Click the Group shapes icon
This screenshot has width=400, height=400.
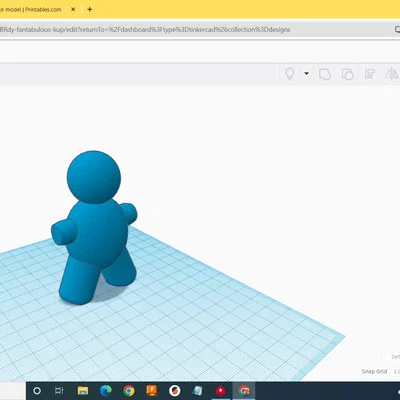tap(325, 74)
